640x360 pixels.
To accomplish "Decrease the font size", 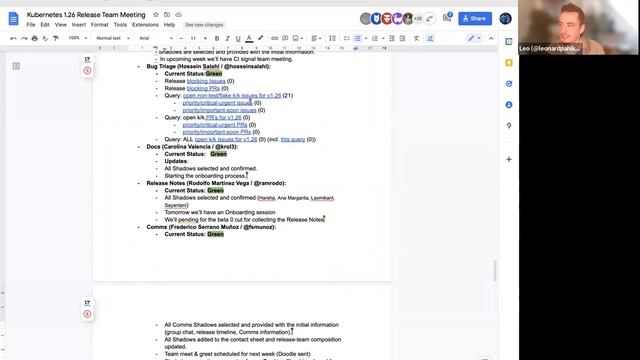I will click(x=181, y=38).
